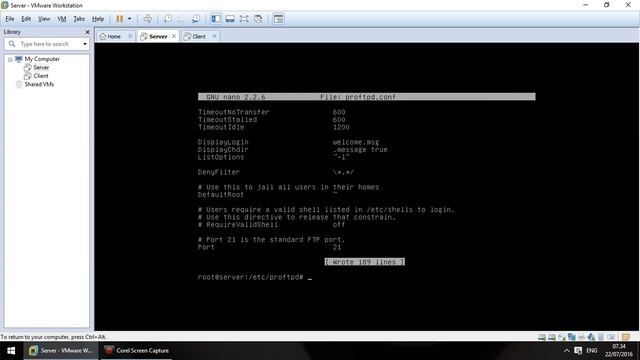Click the root@server shell prompt
The image size is (640, 360).
coord(250,277)
